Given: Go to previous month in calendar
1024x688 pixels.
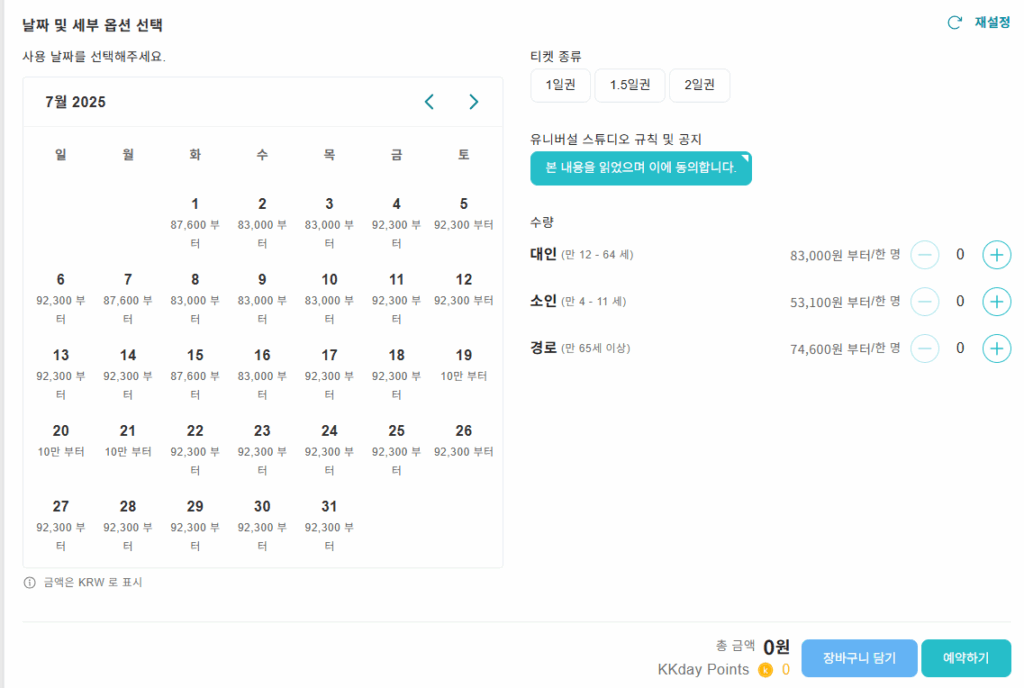Looking at the screenshot, I should (x=429, y=102).
